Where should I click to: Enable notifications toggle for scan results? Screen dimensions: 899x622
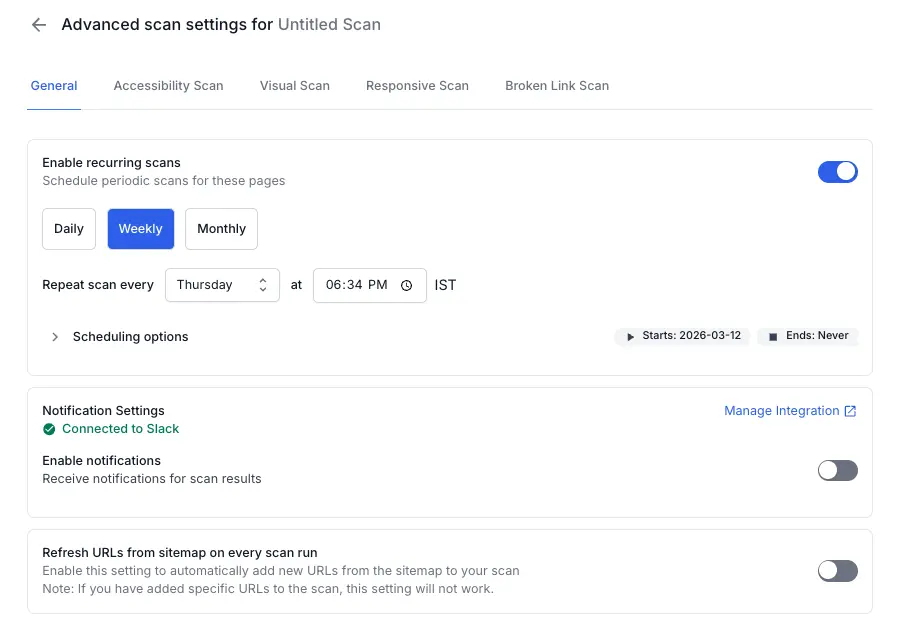click(837, 470)
